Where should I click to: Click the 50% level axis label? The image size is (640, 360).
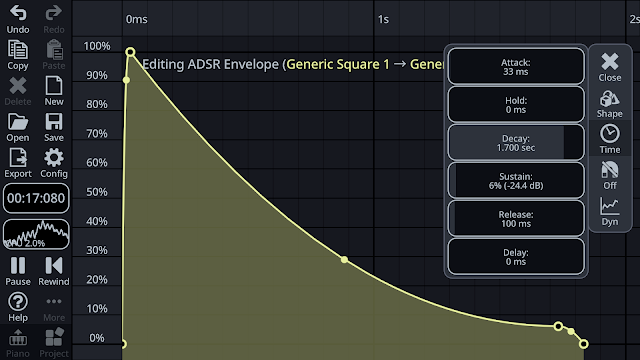coord(97,192)
